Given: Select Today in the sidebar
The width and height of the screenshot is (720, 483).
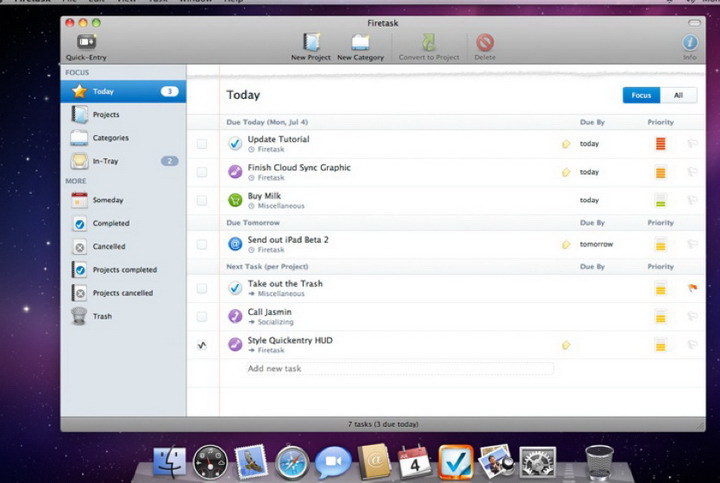Looking at the screenshot, I should pos(123,91).
